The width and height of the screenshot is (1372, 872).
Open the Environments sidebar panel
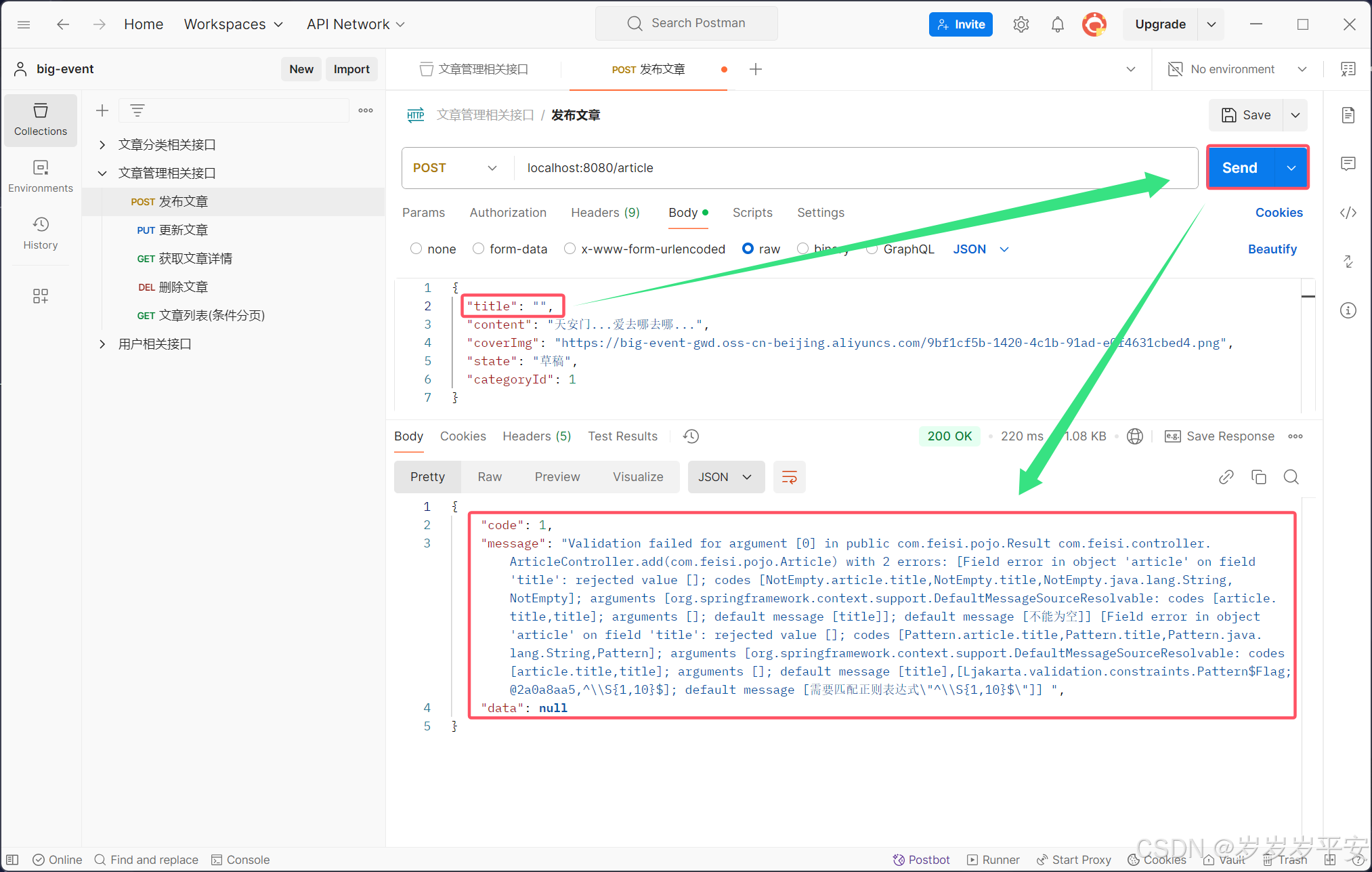pyautogui.click(x=40, y=175)
